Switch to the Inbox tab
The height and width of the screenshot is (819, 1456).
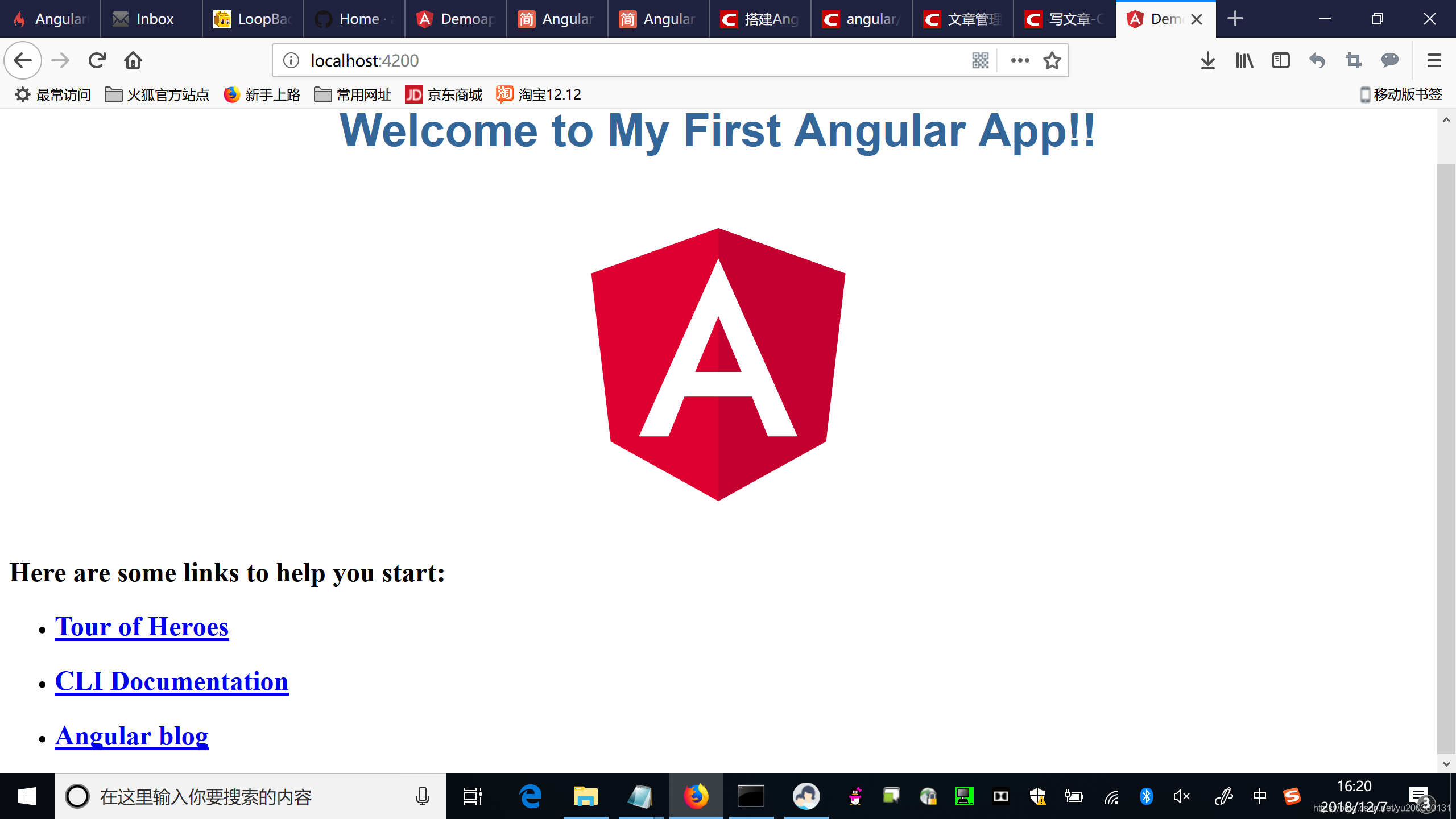click(x=151, y=19)
